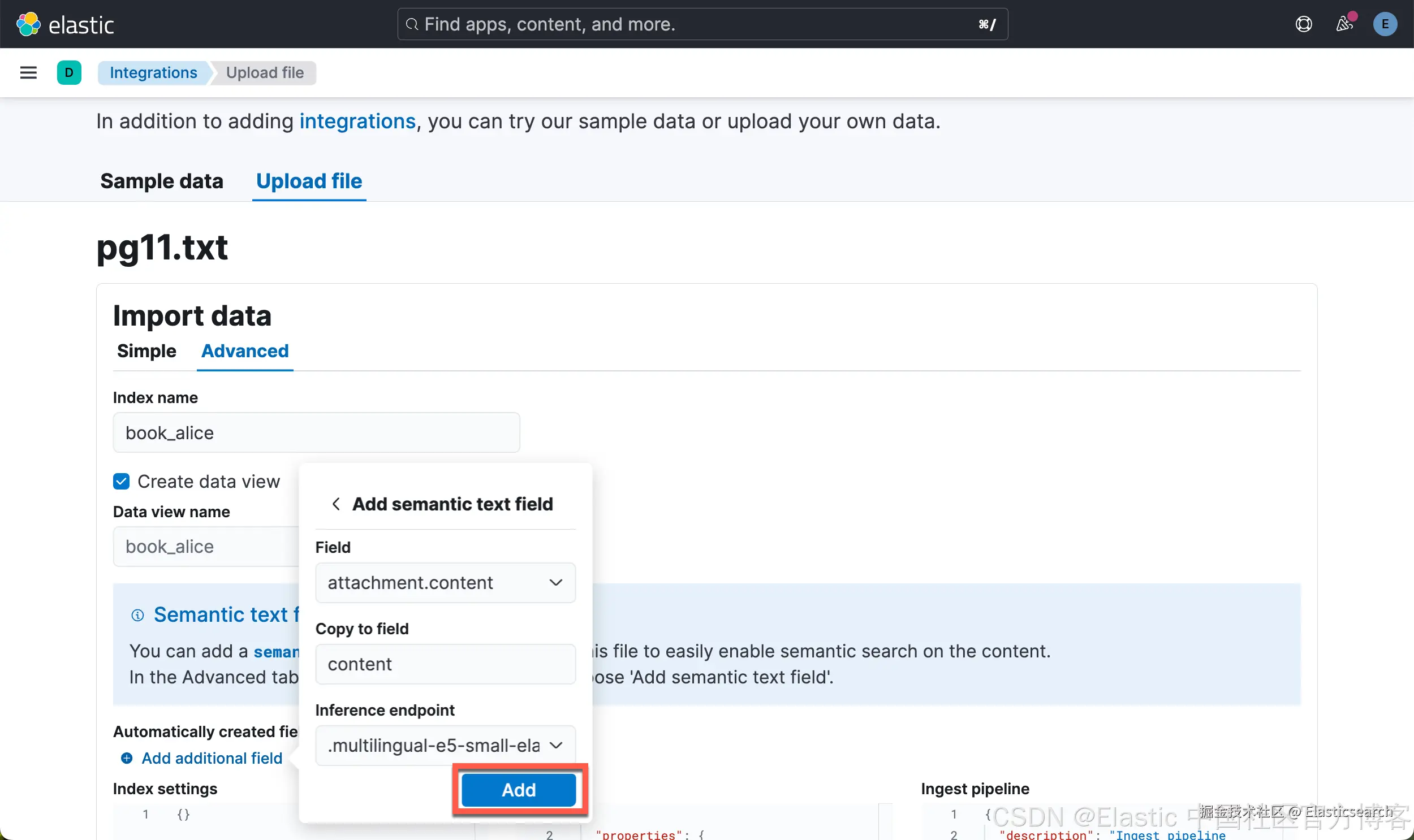Open the hamburger navigation menu
Image resolution: width=1414 pixels, height=840 pixels.
tap(28, 72)
